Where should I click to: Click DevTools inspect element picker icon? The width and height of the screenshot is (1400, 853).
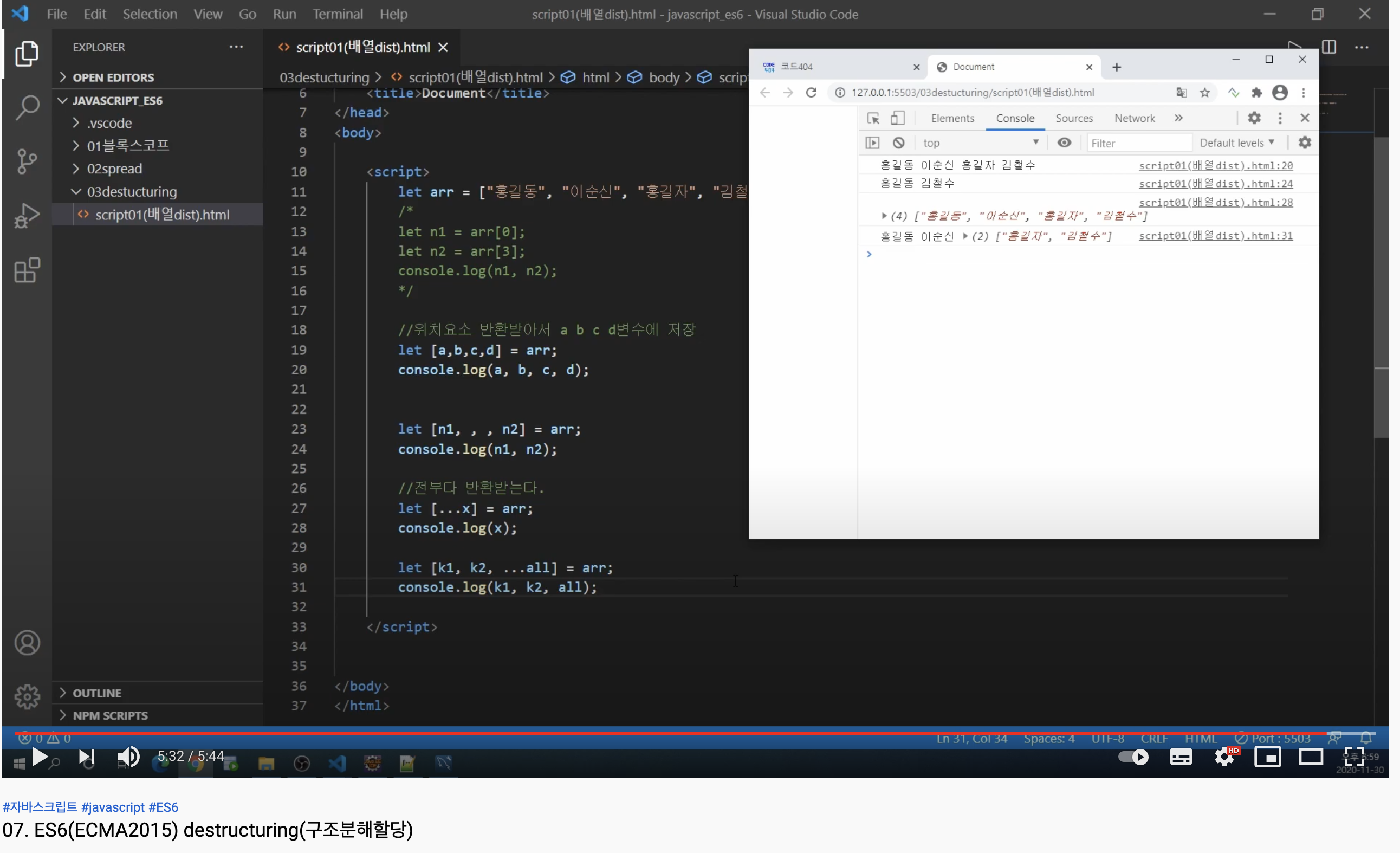[x=873, y=118]
